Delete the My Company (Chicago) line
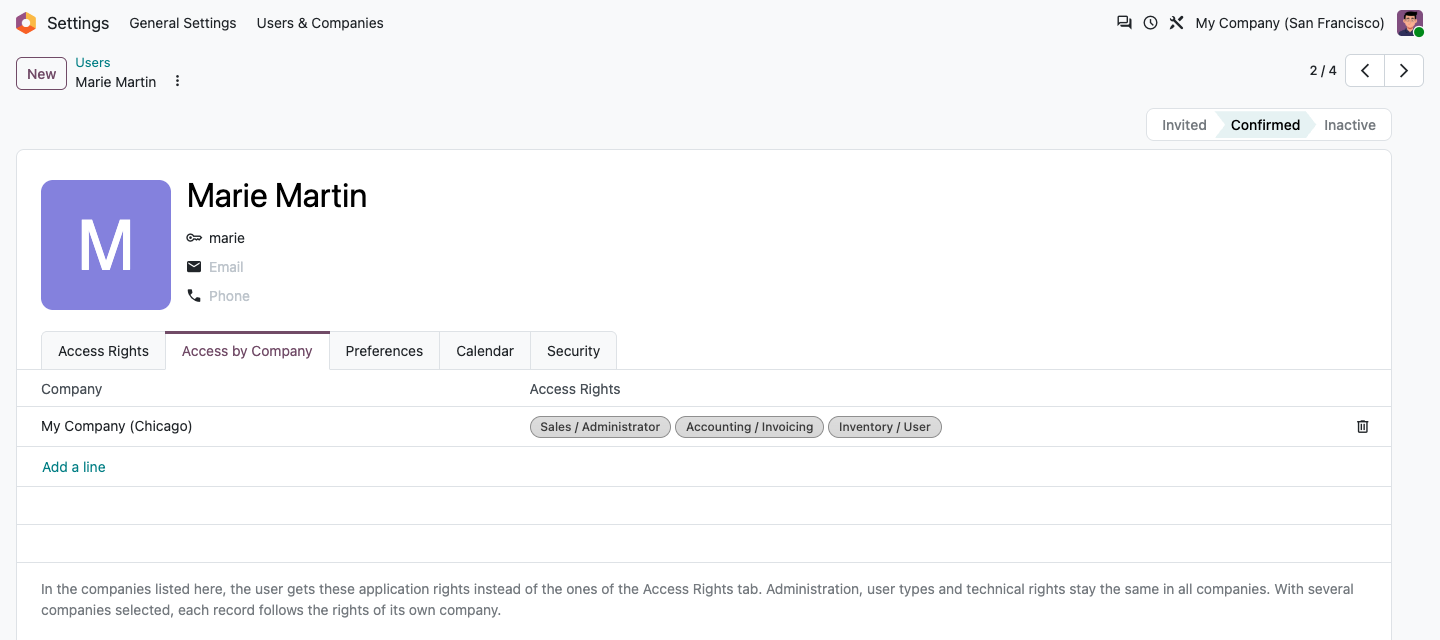The image size is (1440, 640). pos(1362,426)
